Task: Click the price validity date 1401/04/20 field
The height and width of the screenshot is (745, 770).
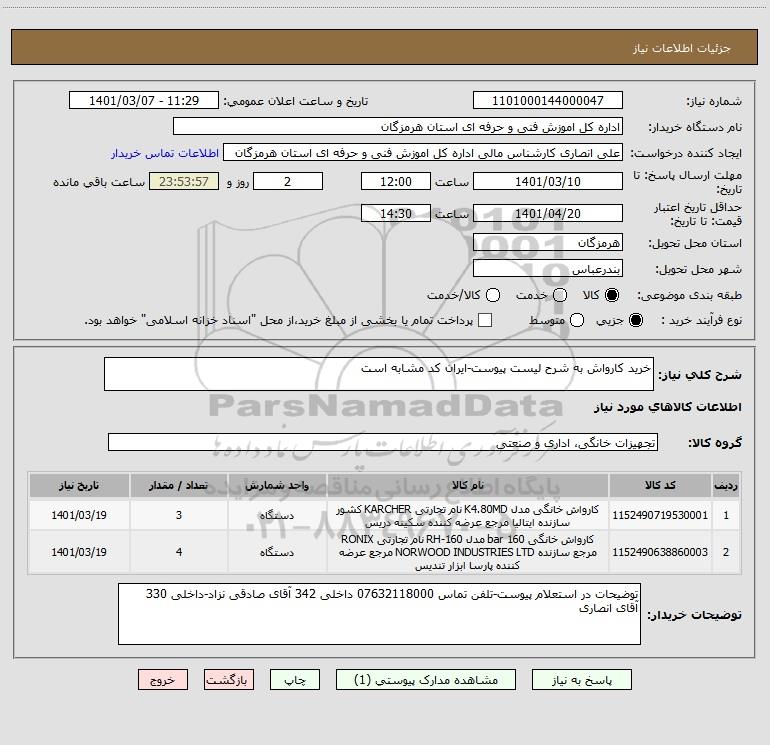Action: pyautogui.click(x=548, y=213)
